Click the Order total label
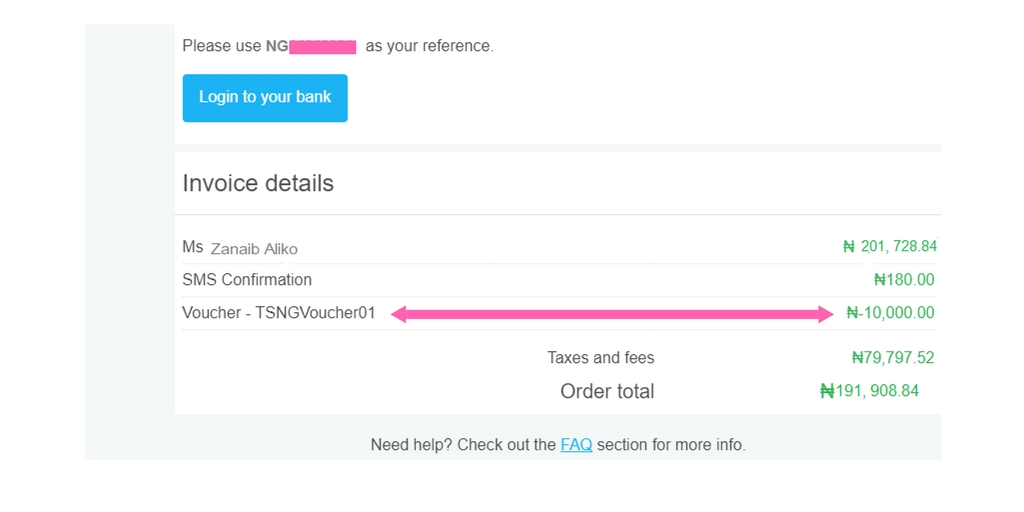The height and width of the screenshot is (512, 1024). click(x=607, y=391)
